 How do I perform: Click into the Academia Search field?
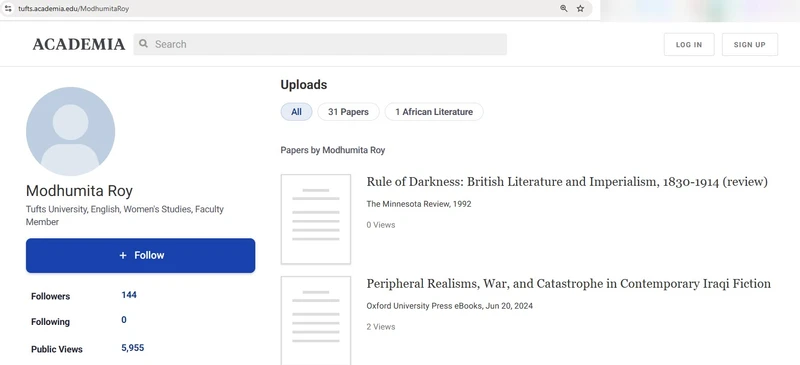coord(320,44)
